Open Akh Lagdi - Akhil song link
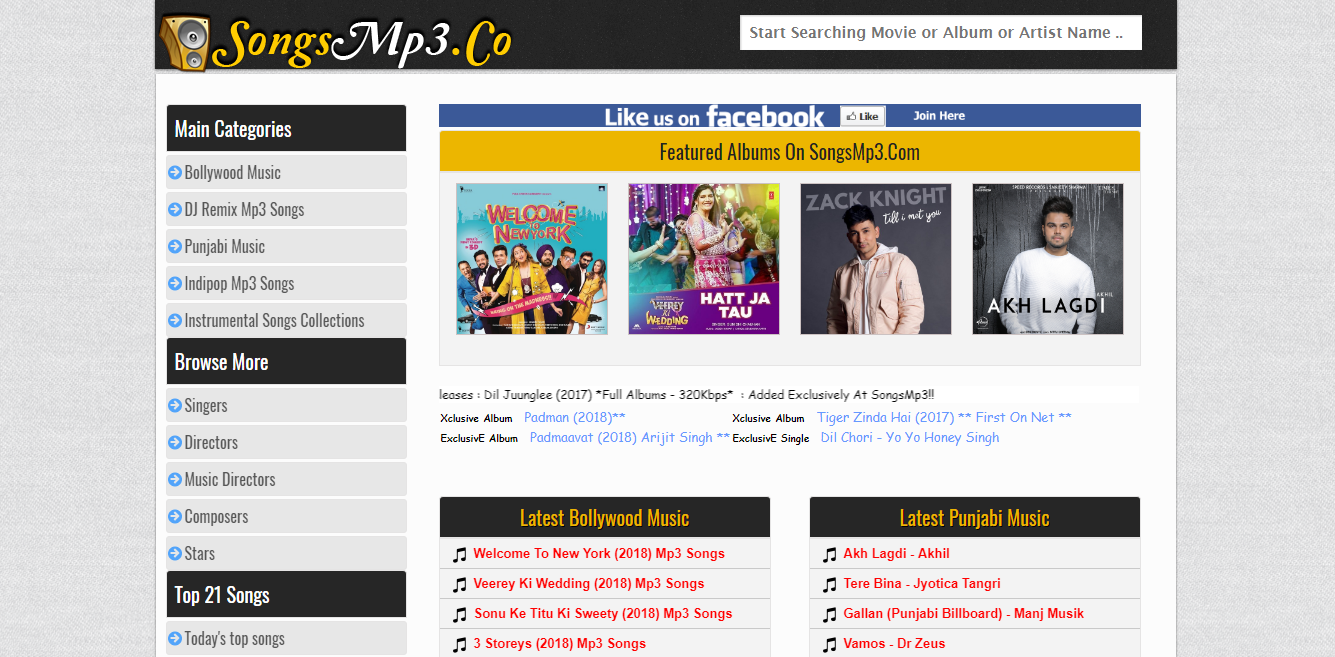 [x=896, y=553]
